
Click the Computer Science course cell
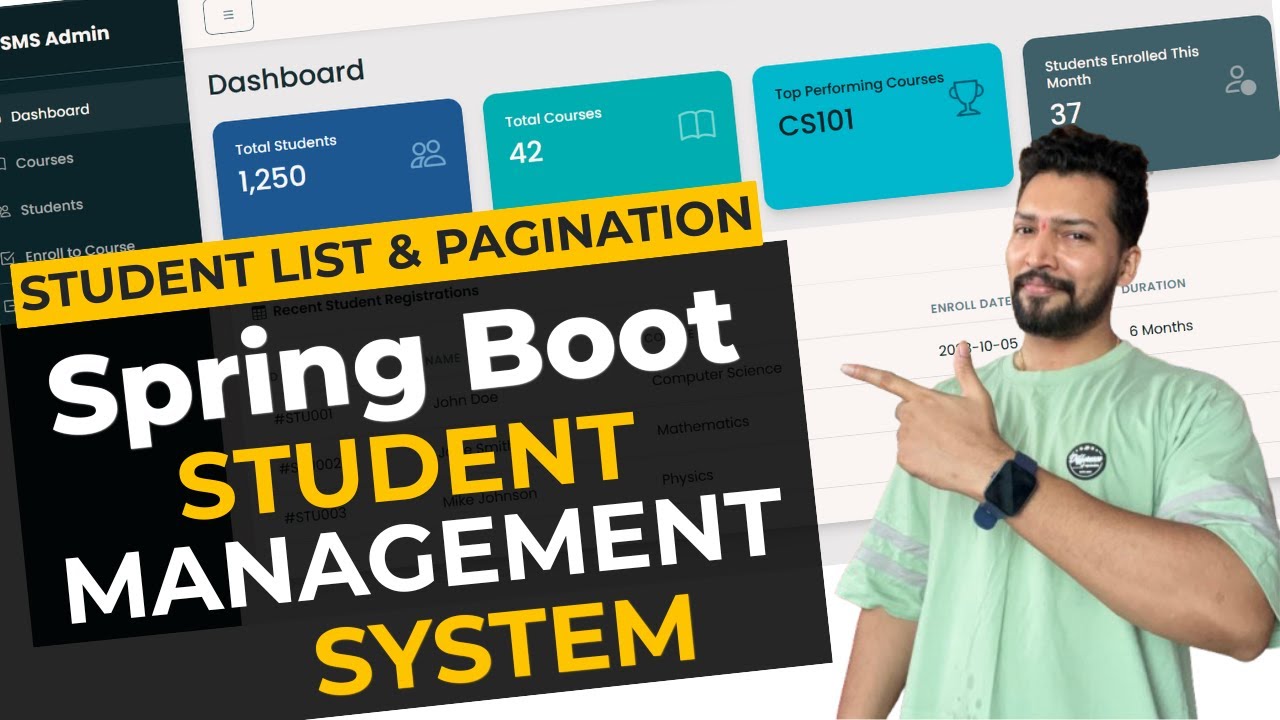717,374
